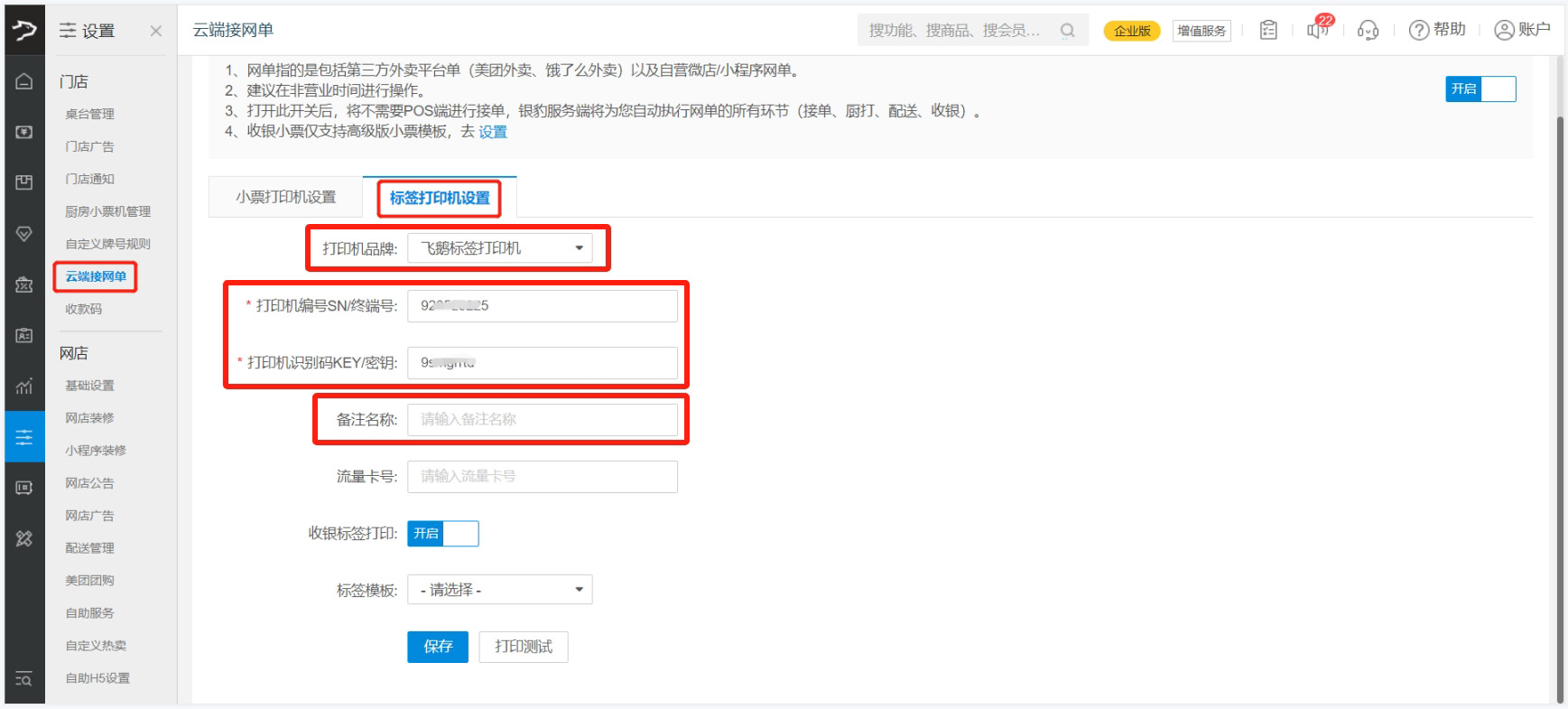Follow the 设置 link in instructions
The width and height of the screenshot is (1568, 709).
(493, 132)
